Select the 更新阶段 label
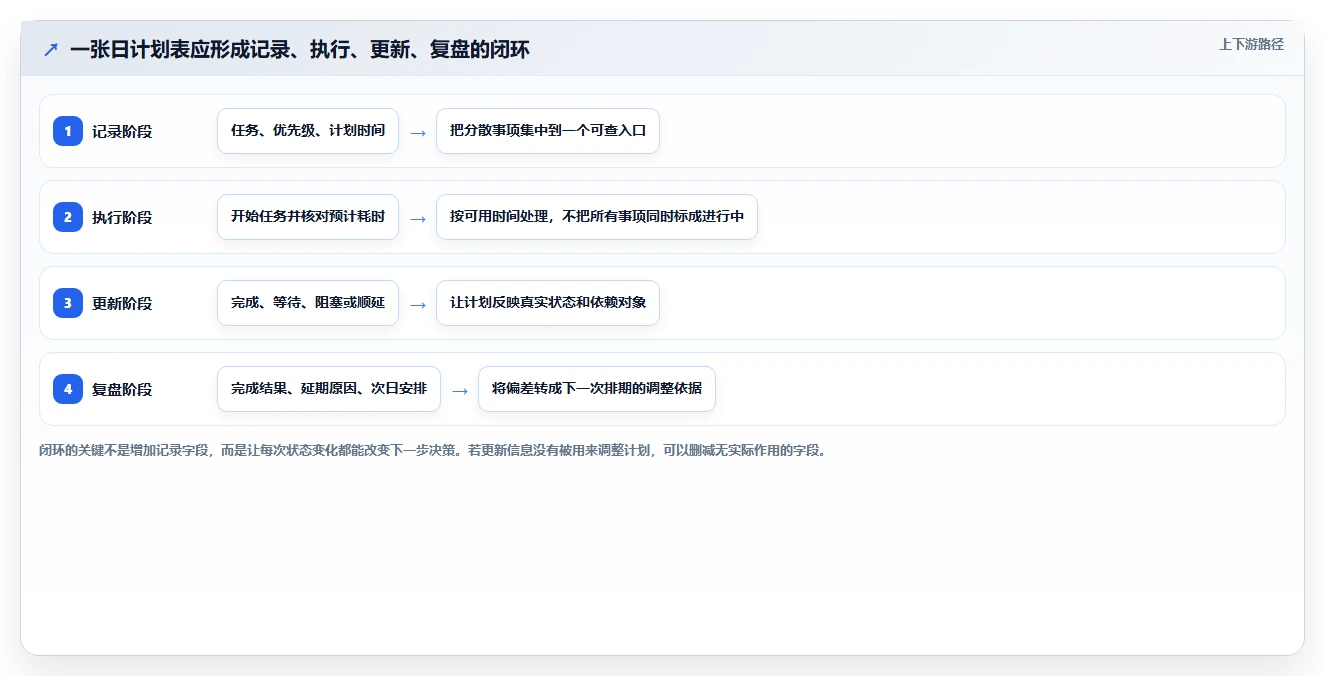 coord(122,303)
